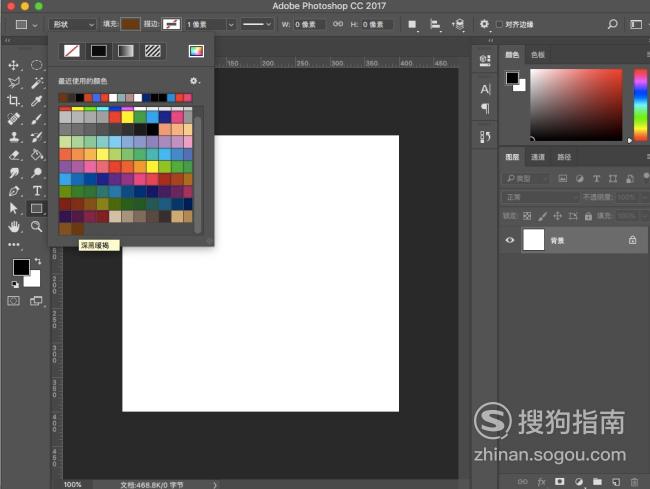The image size is (650, 489).
Task: Open path arrangement options
Action: point(458,24)
